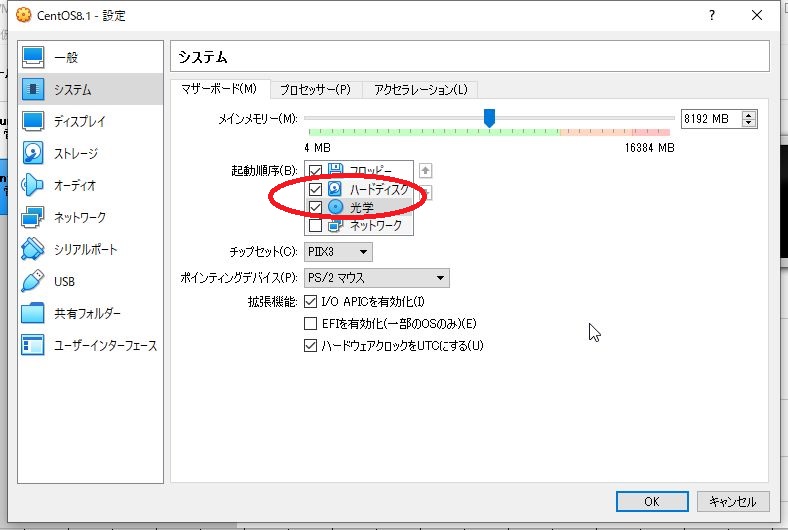Switch to the マザーボード(M) tab
Viewport: 788px width, 530px height.
pos(219,89)
